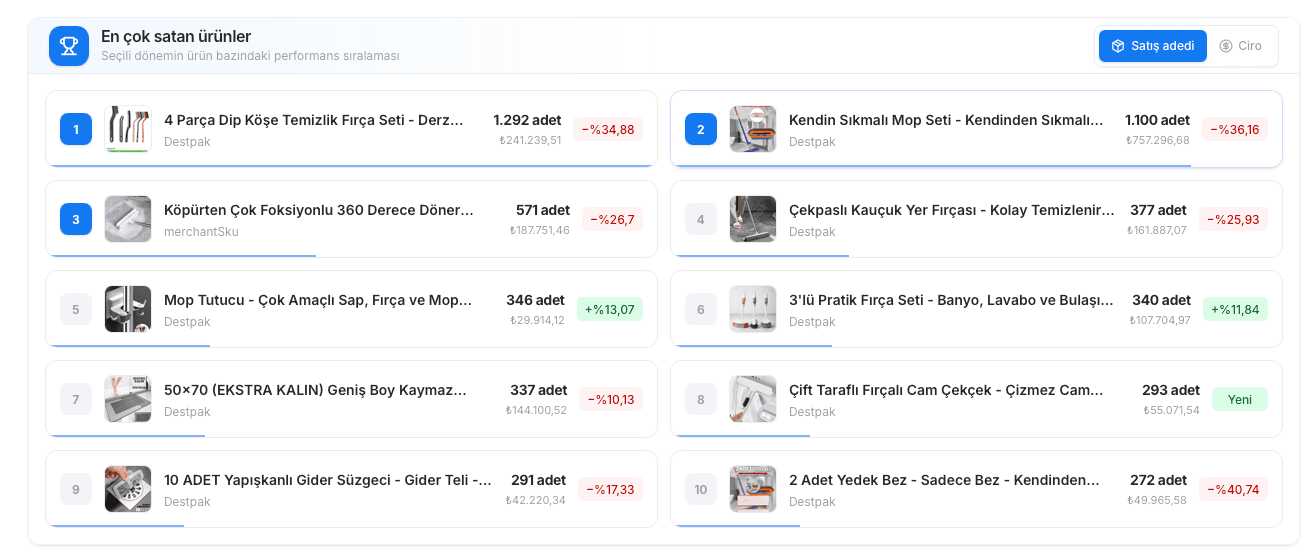This screenshot has width=1312, height=559.
Task: Click the -%34,88 change badge
Action: point(608,129)
